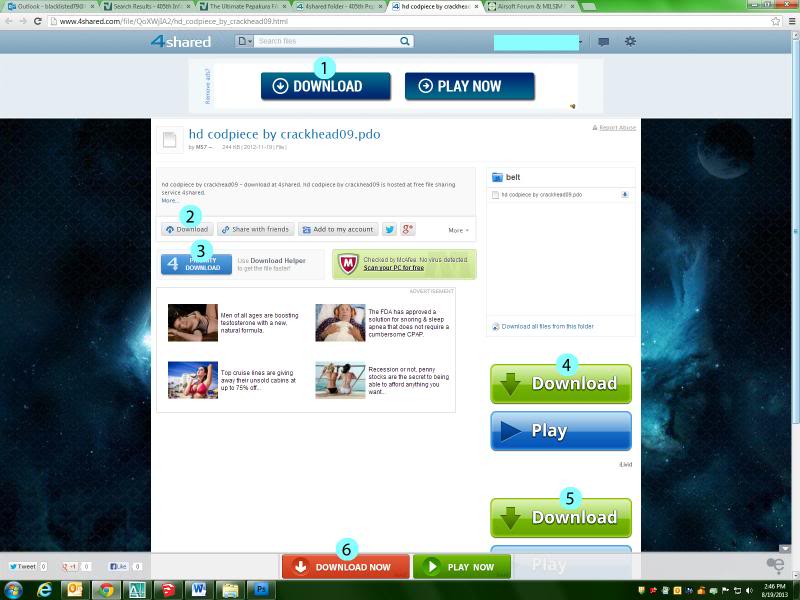Click the Remove ads link
This screenshot has width=800, height=600.
(207, 86)
